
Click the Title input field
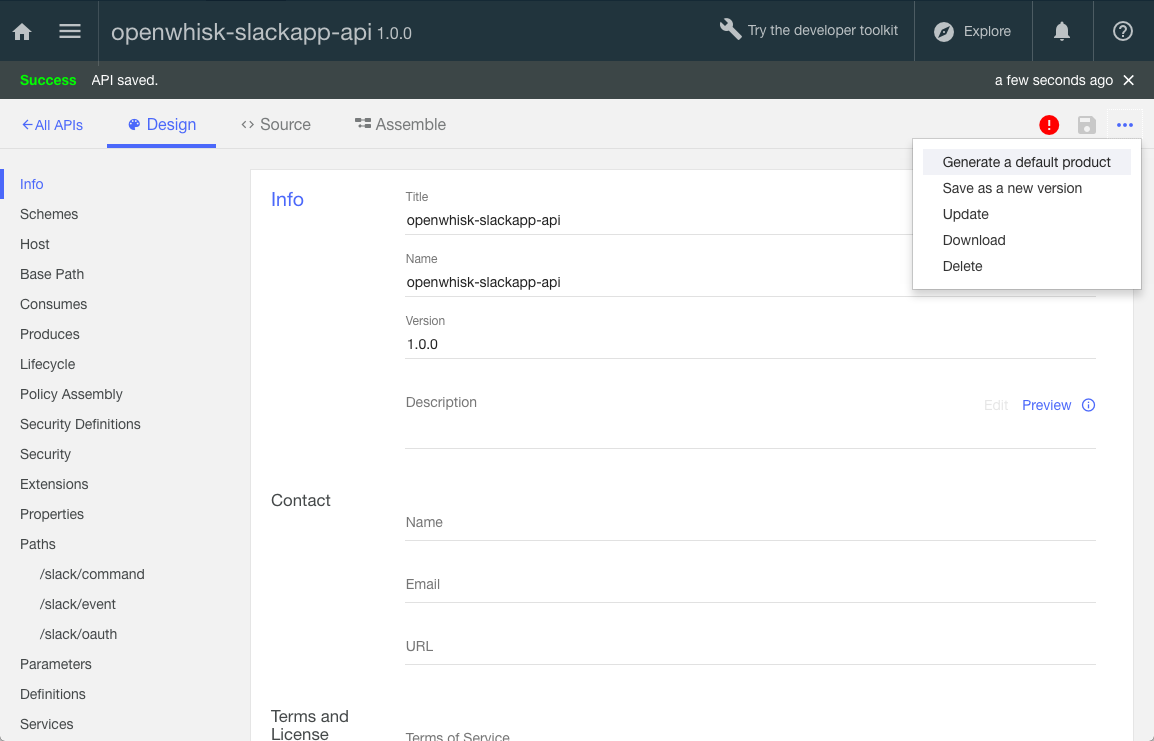pyautogui.click(x=659, y=220)
